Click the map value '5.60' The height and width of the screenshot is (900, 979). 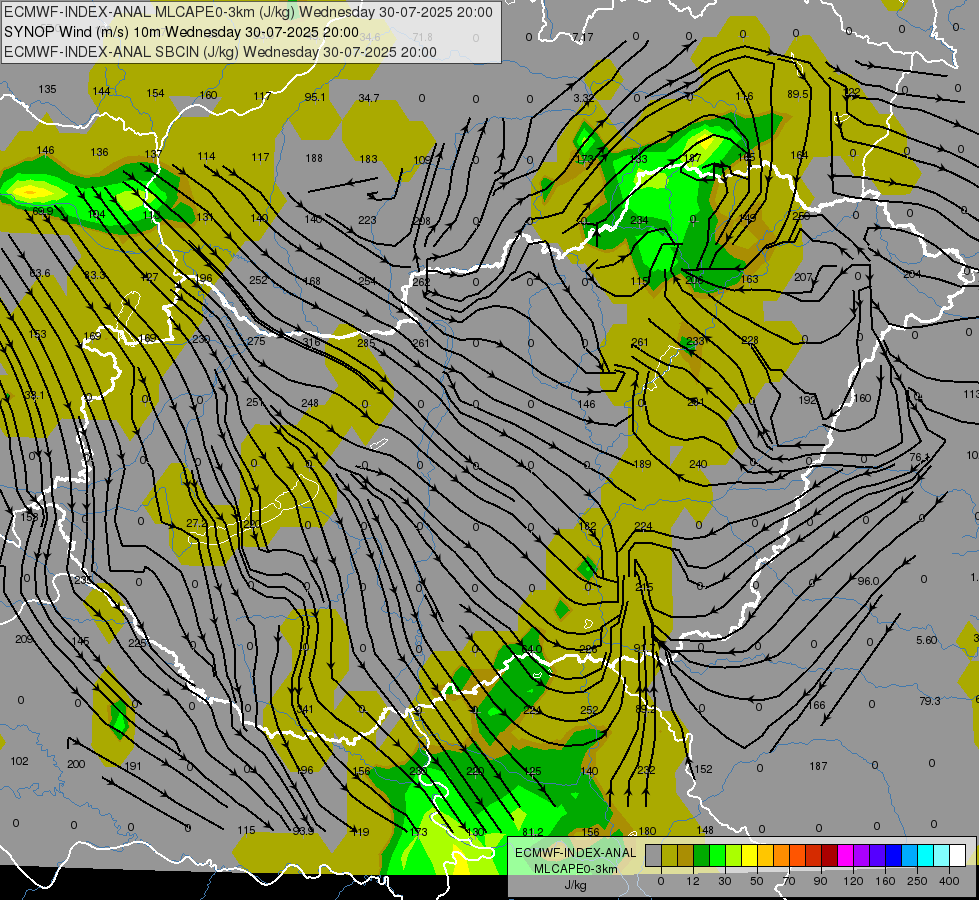927,640
